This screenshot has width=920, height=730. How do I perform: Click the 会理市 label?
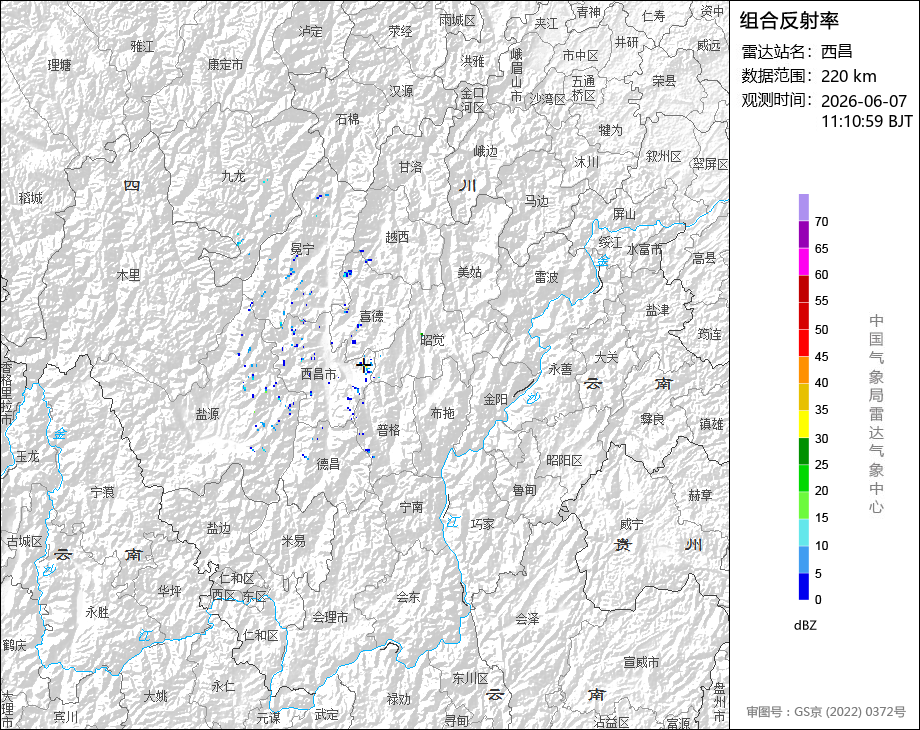(x=330, y=617)
